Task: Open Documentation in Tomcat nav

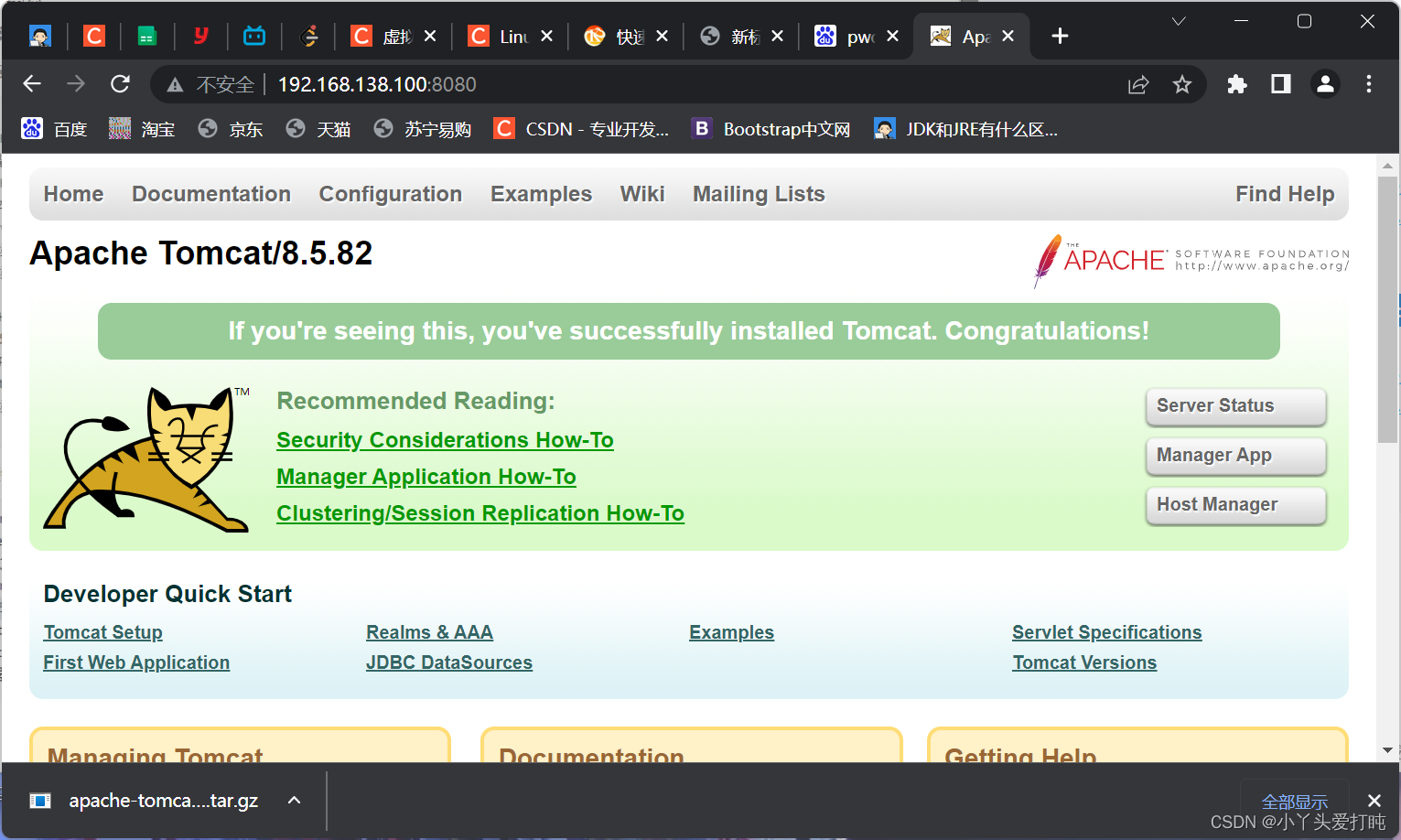Action: (211, 194)
